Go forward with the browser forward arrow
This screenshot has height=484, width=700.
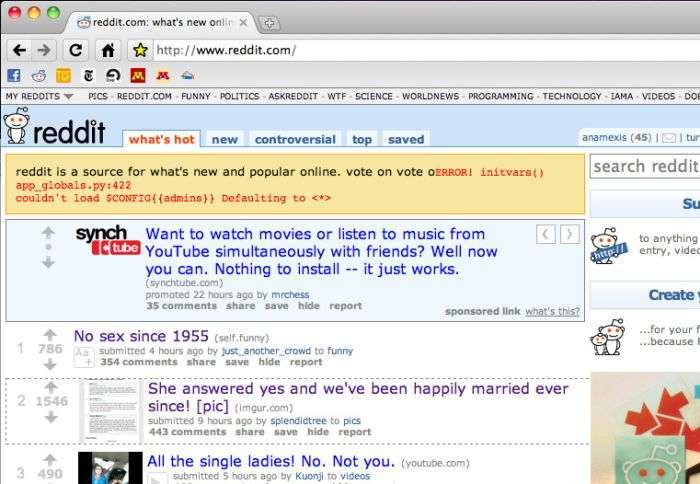tap(44, 50)
